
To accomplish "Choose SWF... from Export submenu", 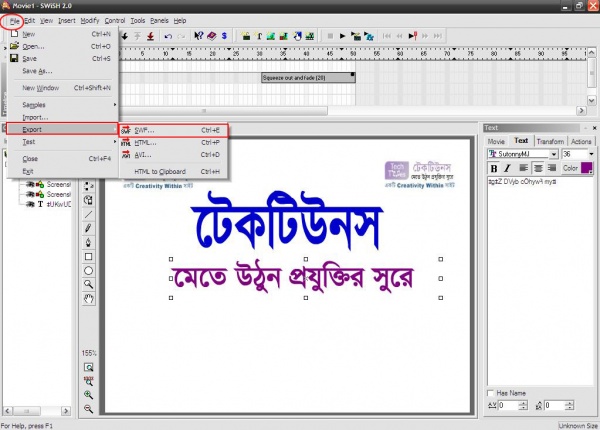I will click(174, 130).
